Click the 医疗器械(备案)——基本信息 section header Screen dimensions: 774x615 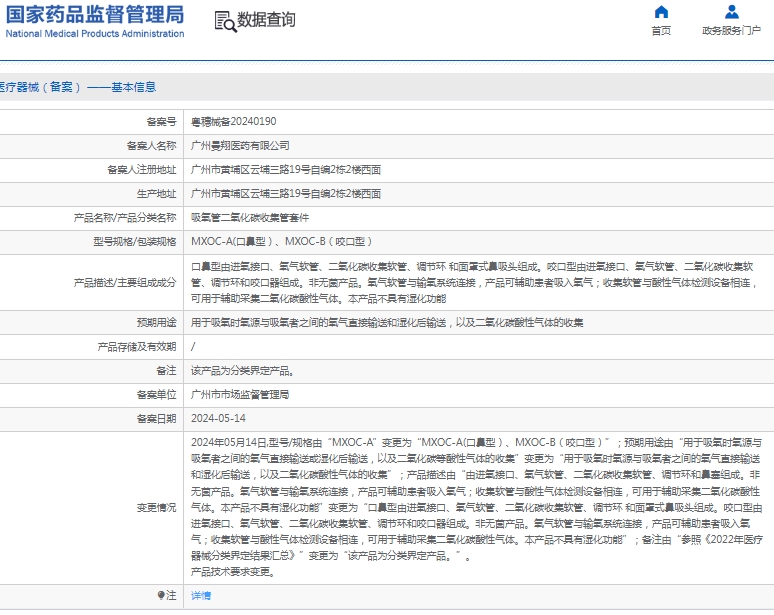pyautogui.click(x=77, y=87)
